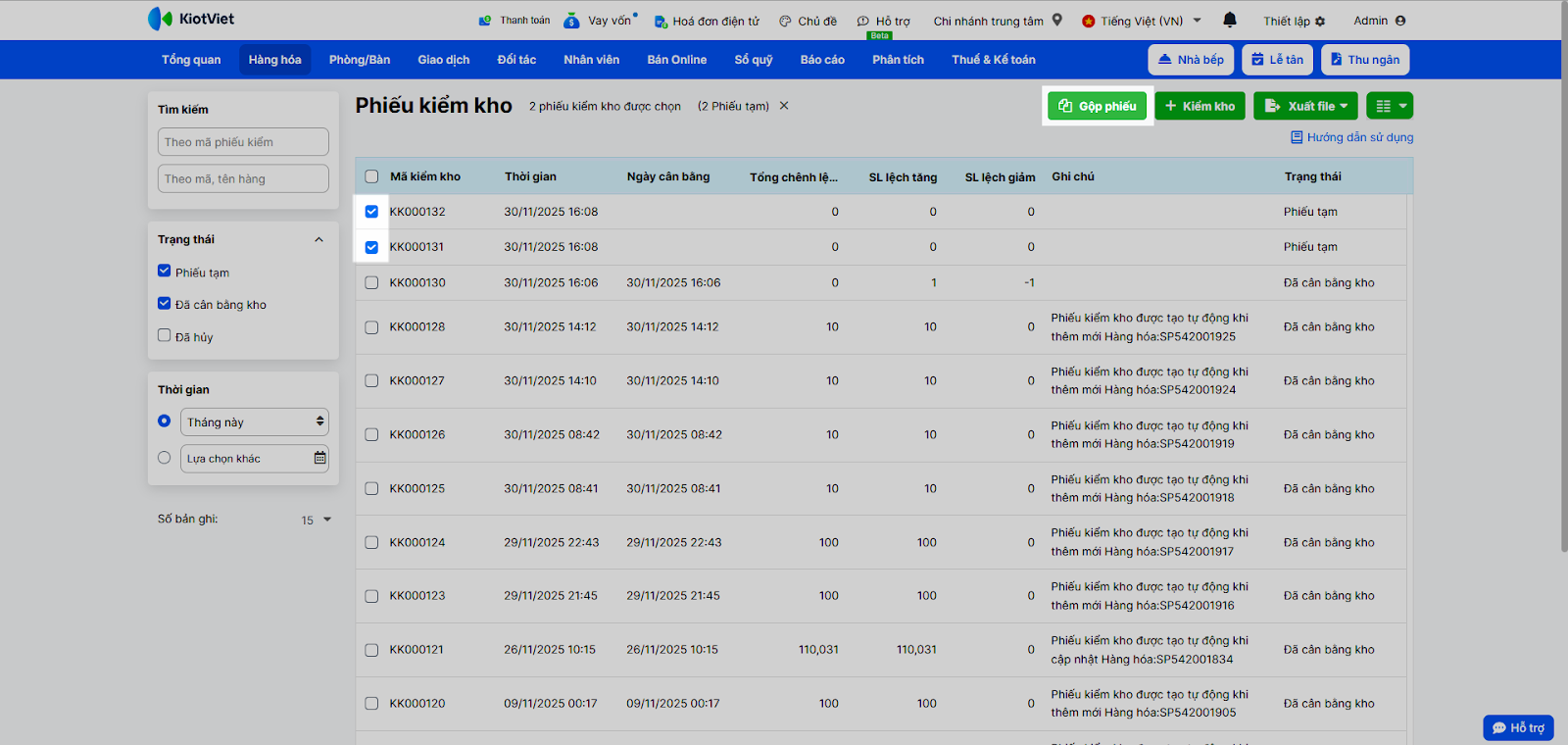Click the Admin user account icon
The width and height of the screenshot is (1568, 745).
[1400, 21]
